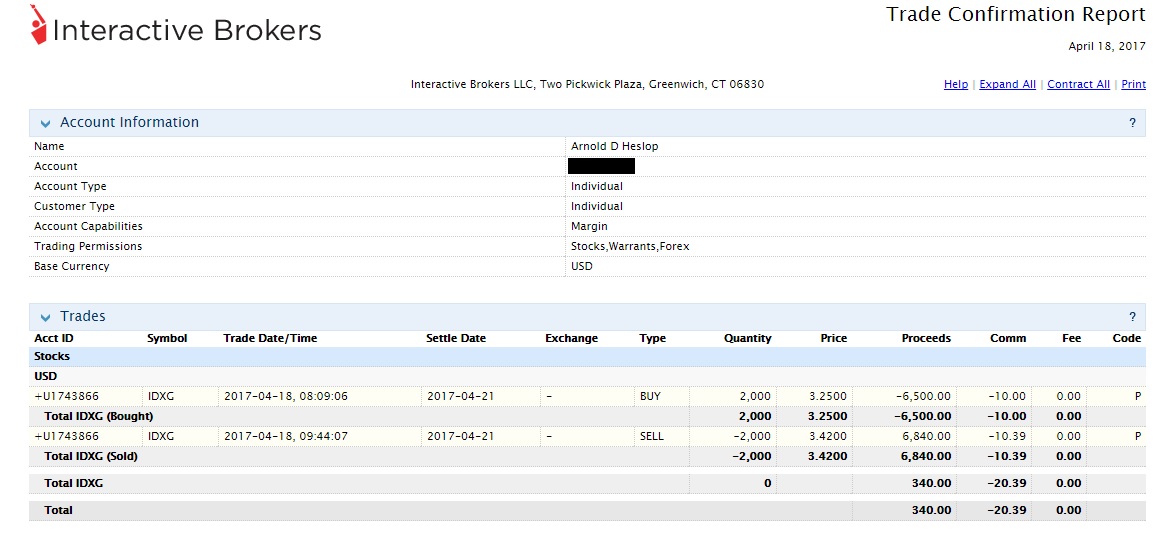
Task: Click the Symbol column header
Action: tap(167, 338)
